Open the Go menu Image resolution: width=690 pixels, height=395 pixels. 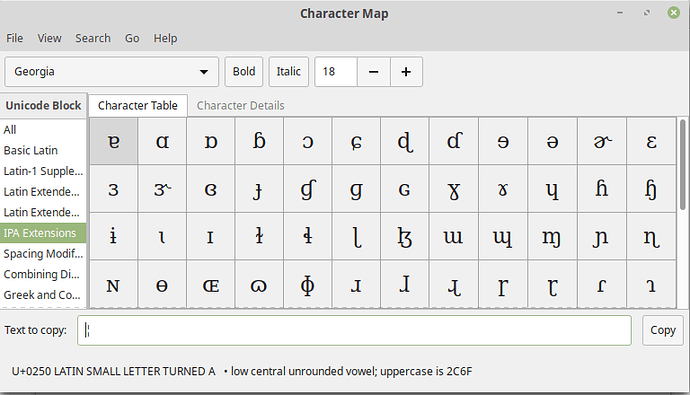pos(132,38)
